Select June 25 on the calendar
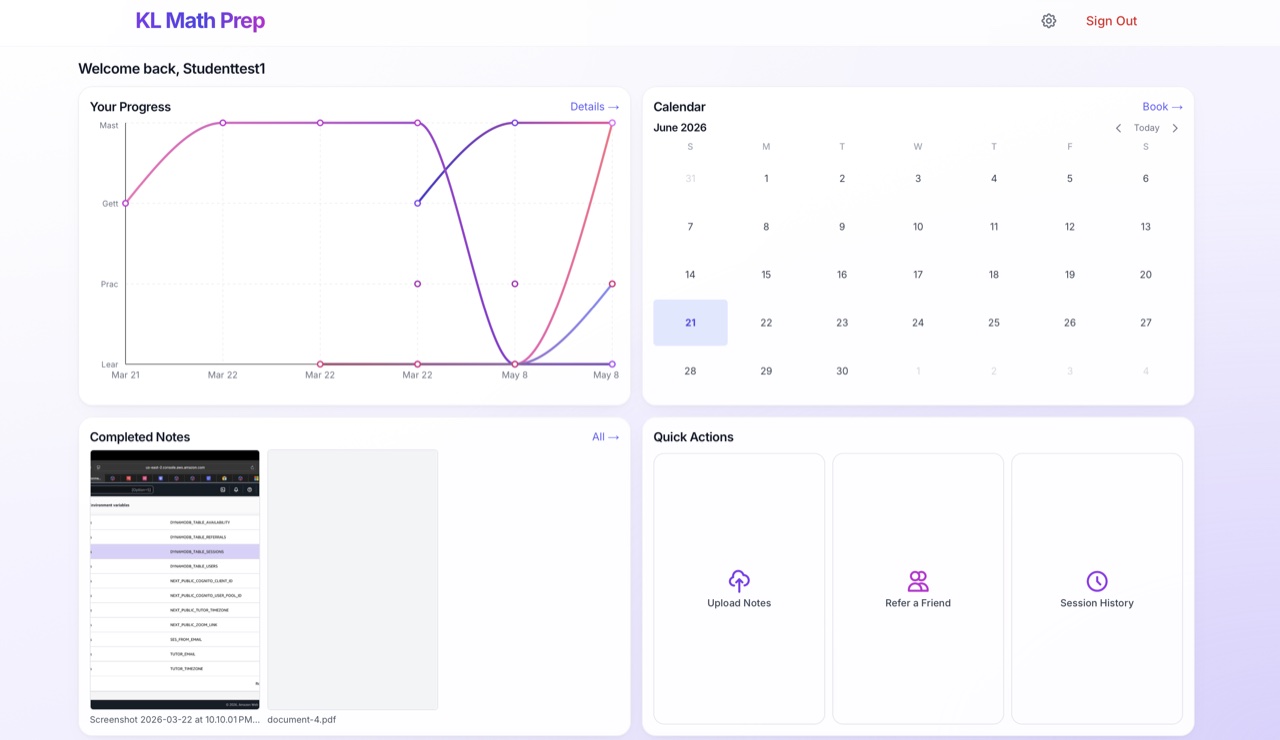 994,323
